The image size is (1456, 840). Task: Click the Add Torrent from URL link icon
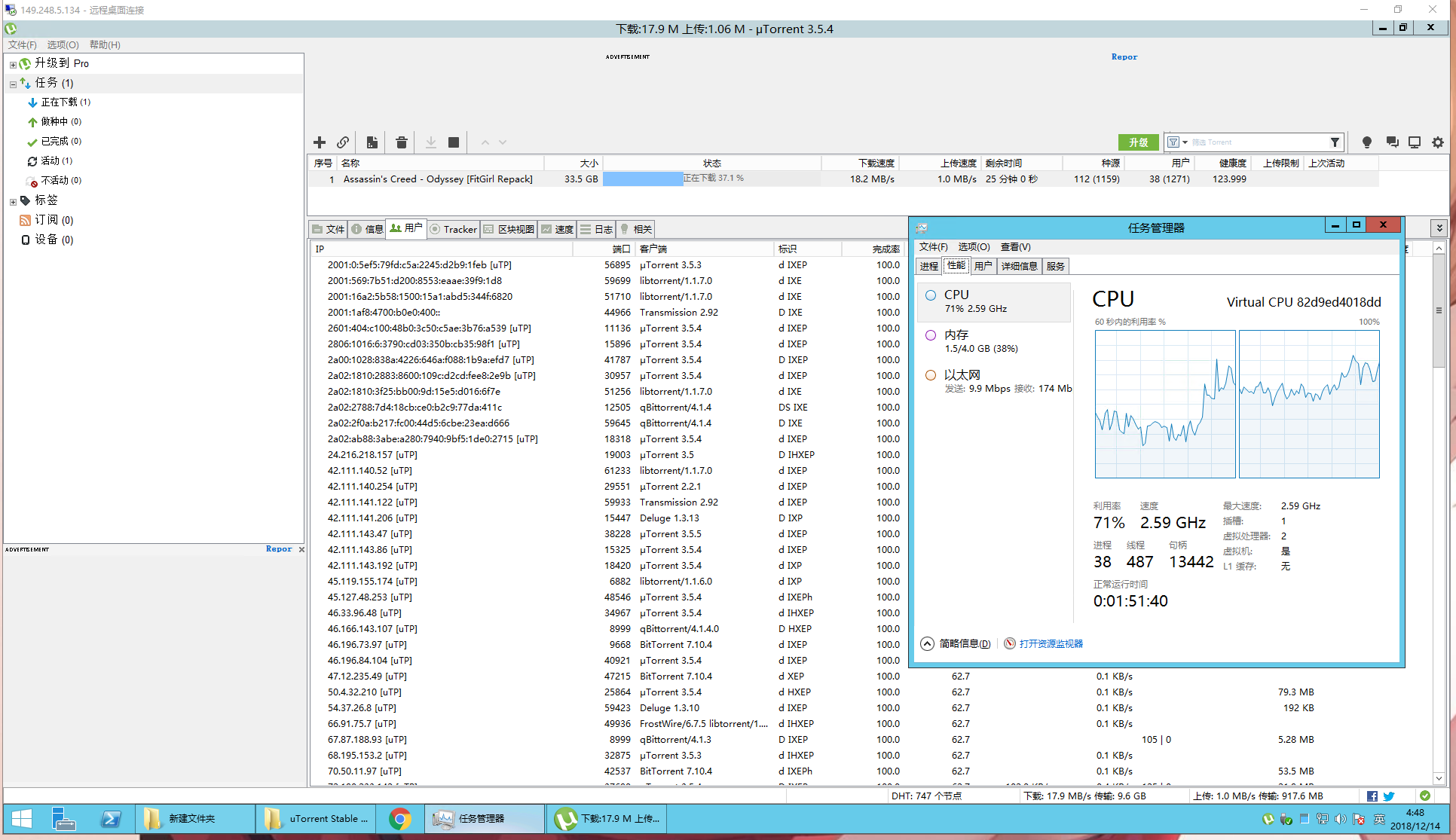343,142
